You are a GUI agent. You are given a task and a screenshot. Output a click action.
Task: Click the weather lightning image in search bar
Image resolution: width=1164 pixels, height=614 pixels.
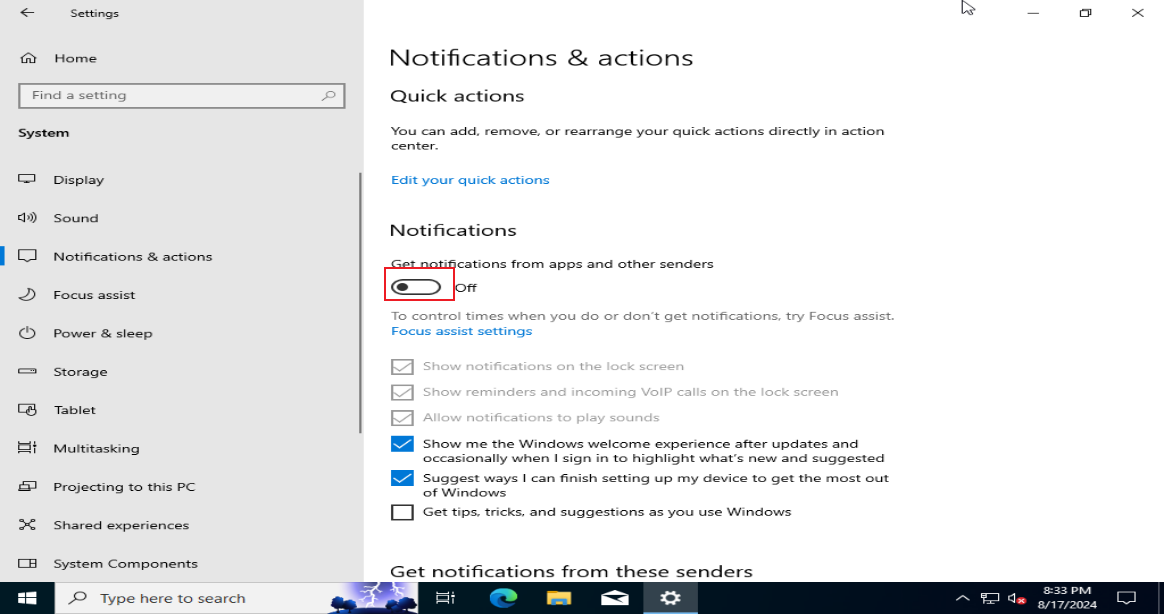pyautogui.click(x=374, y=598)
